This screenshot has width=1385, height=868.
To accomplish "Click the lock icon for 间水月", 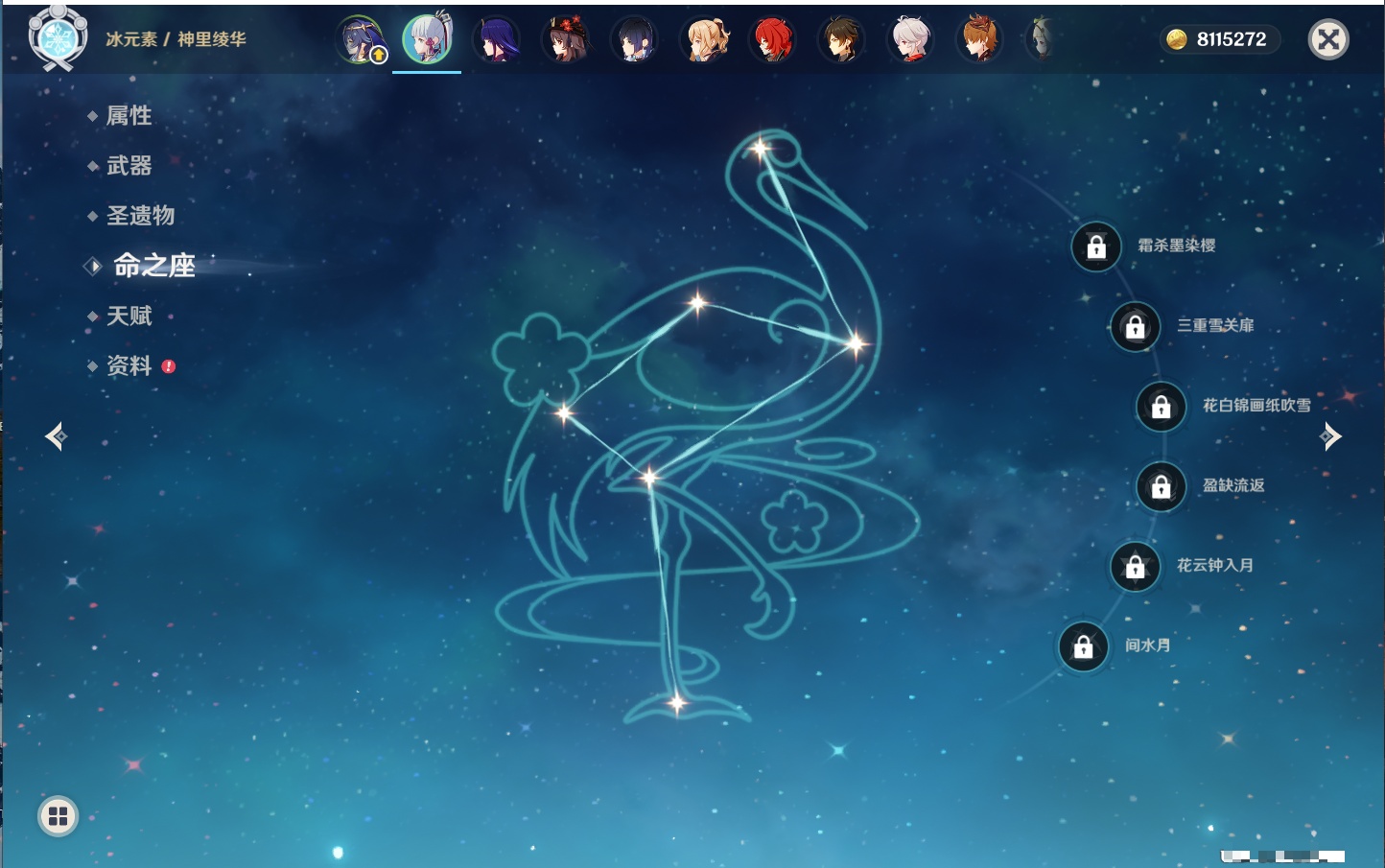I will (1084, 647).
